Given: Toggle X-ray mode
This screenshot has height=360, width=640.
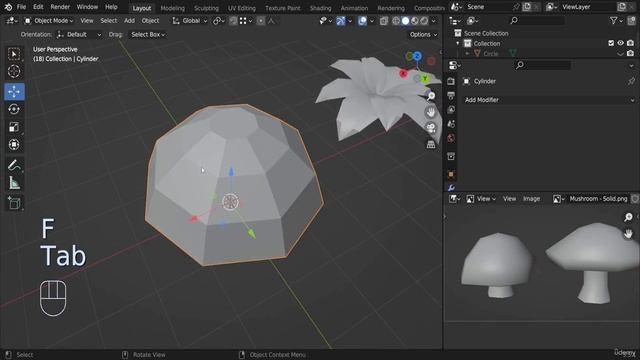Looking at the screenshot, I should tap(384, 21).
